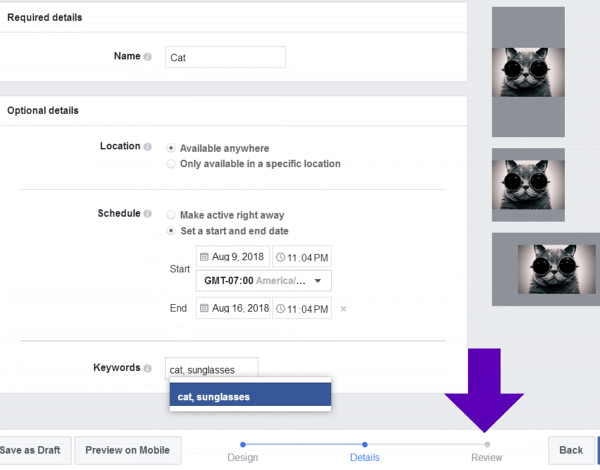The width and height of the screenshot is (600, 470).
Task: Select Set a start and end date
Action: 171,230
